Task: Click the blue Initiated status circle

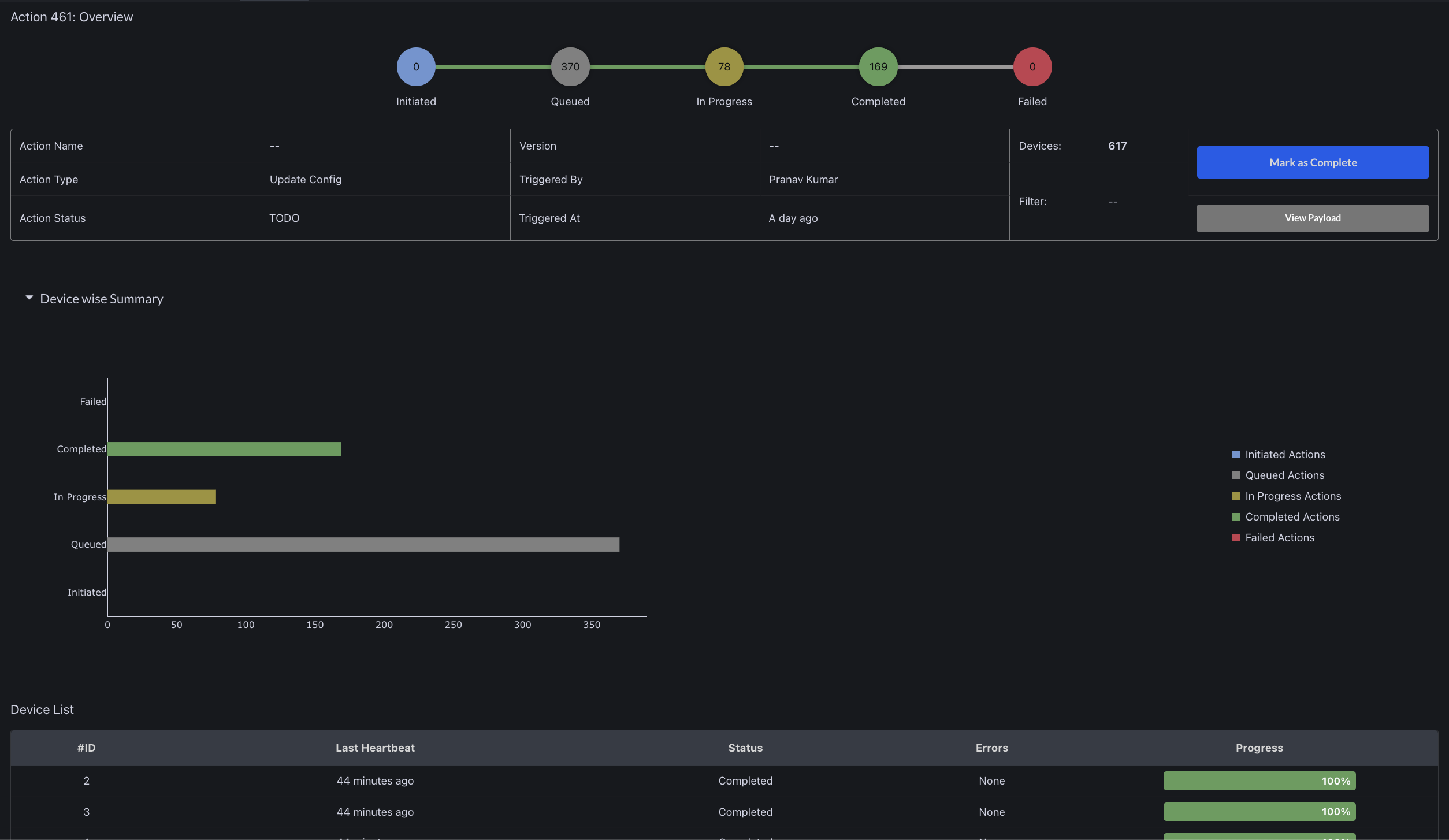Action: (416, 66)
